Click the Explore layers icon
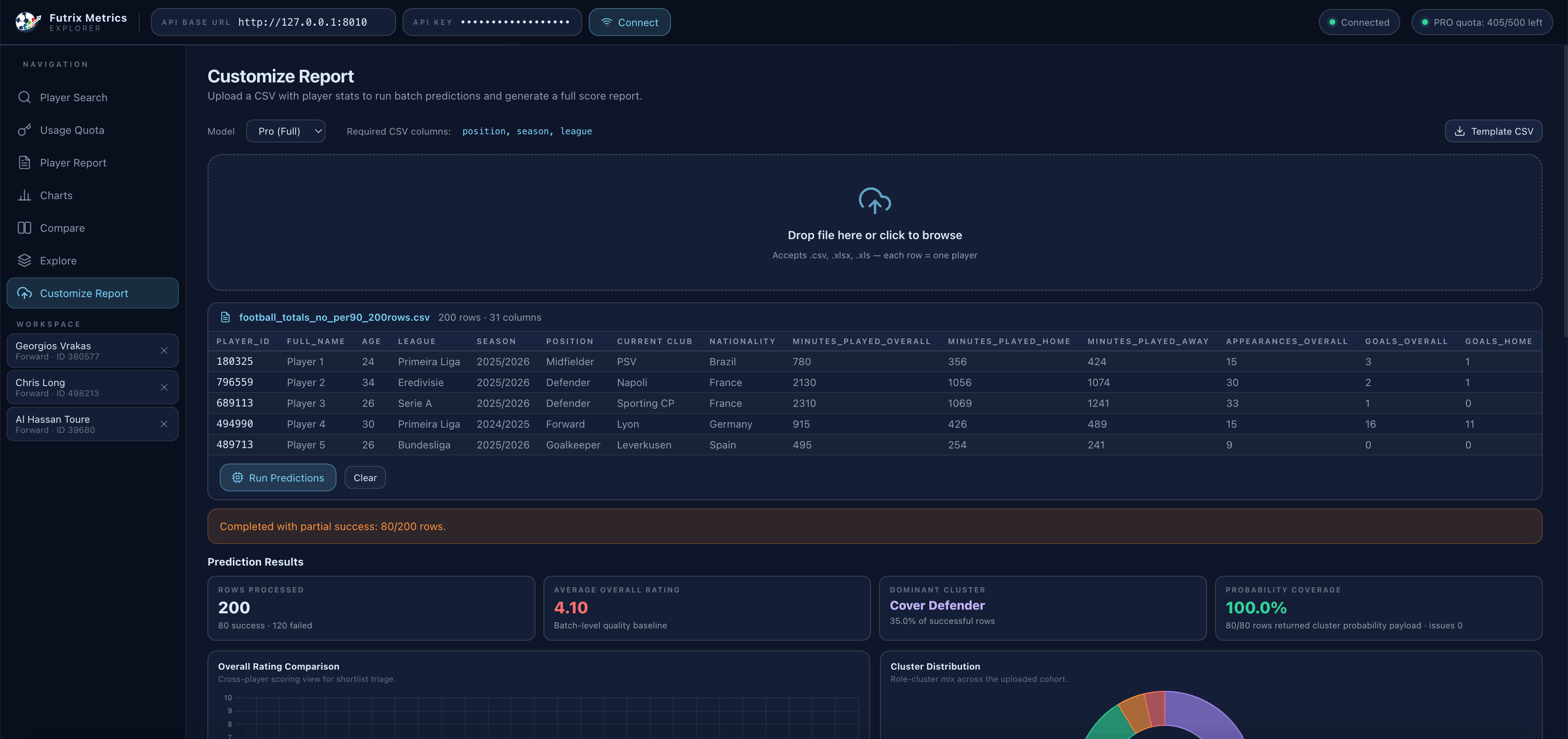1568x739 pixels. click(24, 260)
